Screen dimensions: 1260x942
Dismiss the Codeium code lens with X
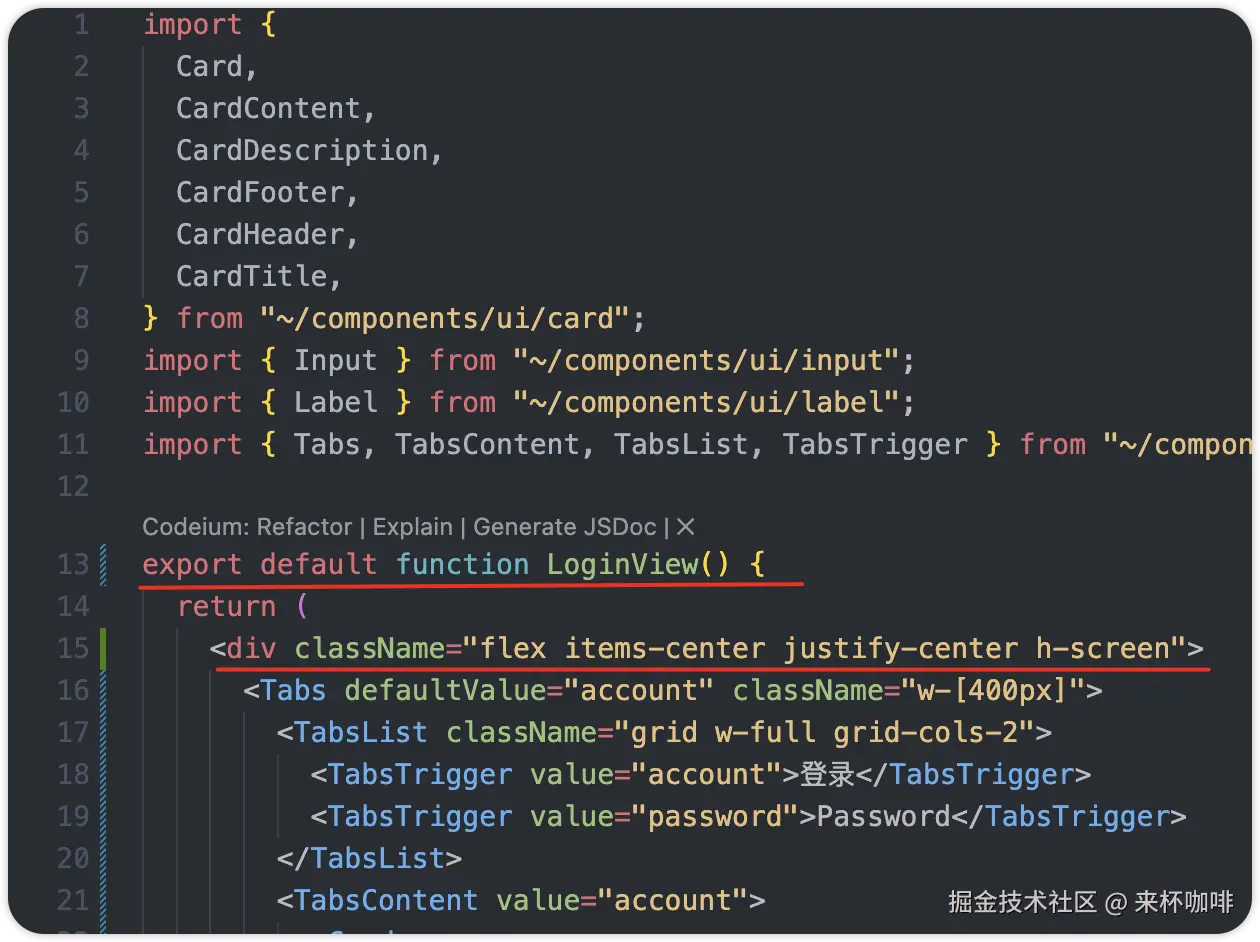tap(686, 527)
